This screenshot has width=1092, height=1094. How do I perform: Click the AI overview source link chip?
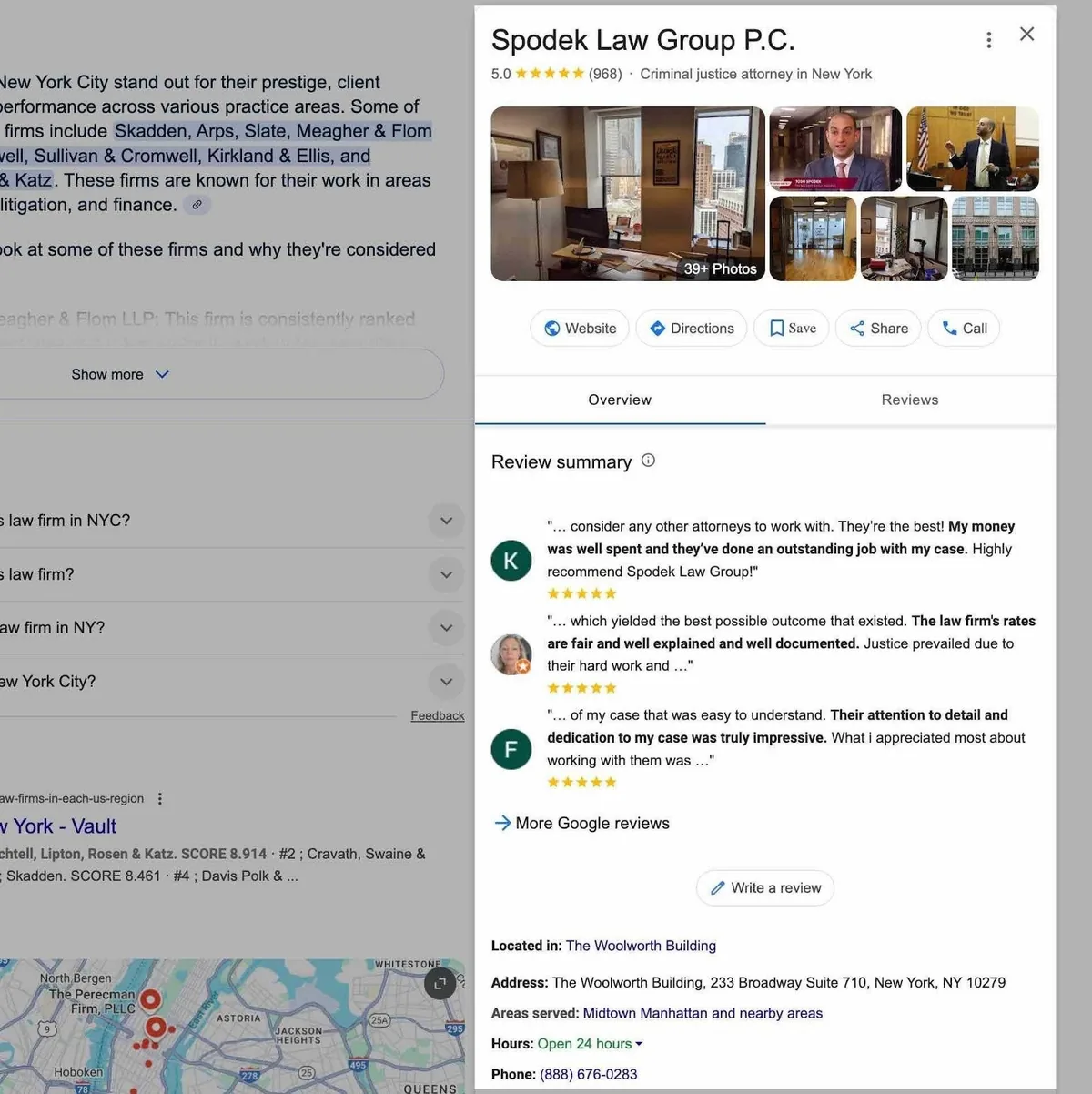click(197, 205)
